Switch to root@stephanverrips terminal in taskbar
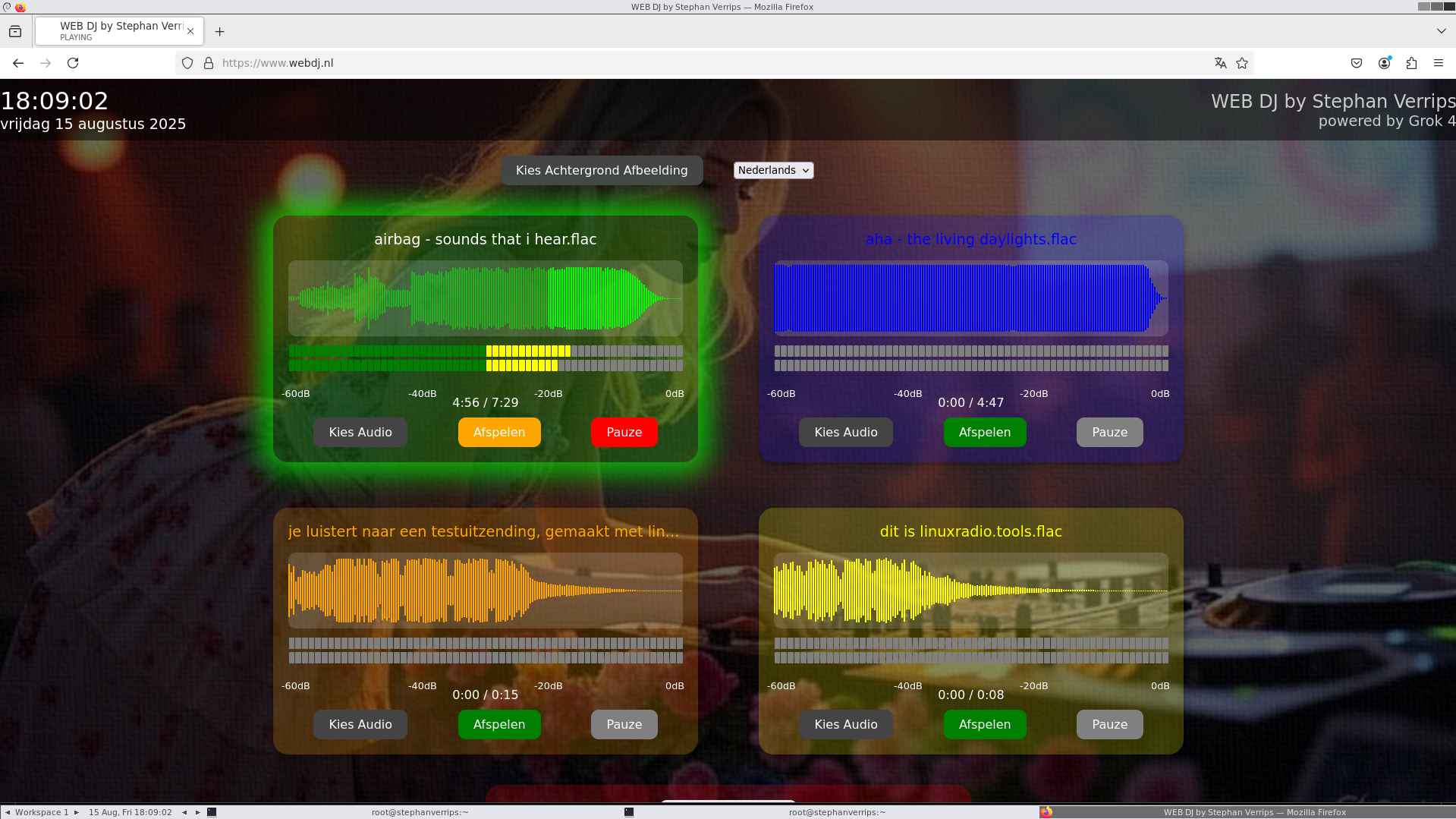1456x819 pixels. (420, 812)
